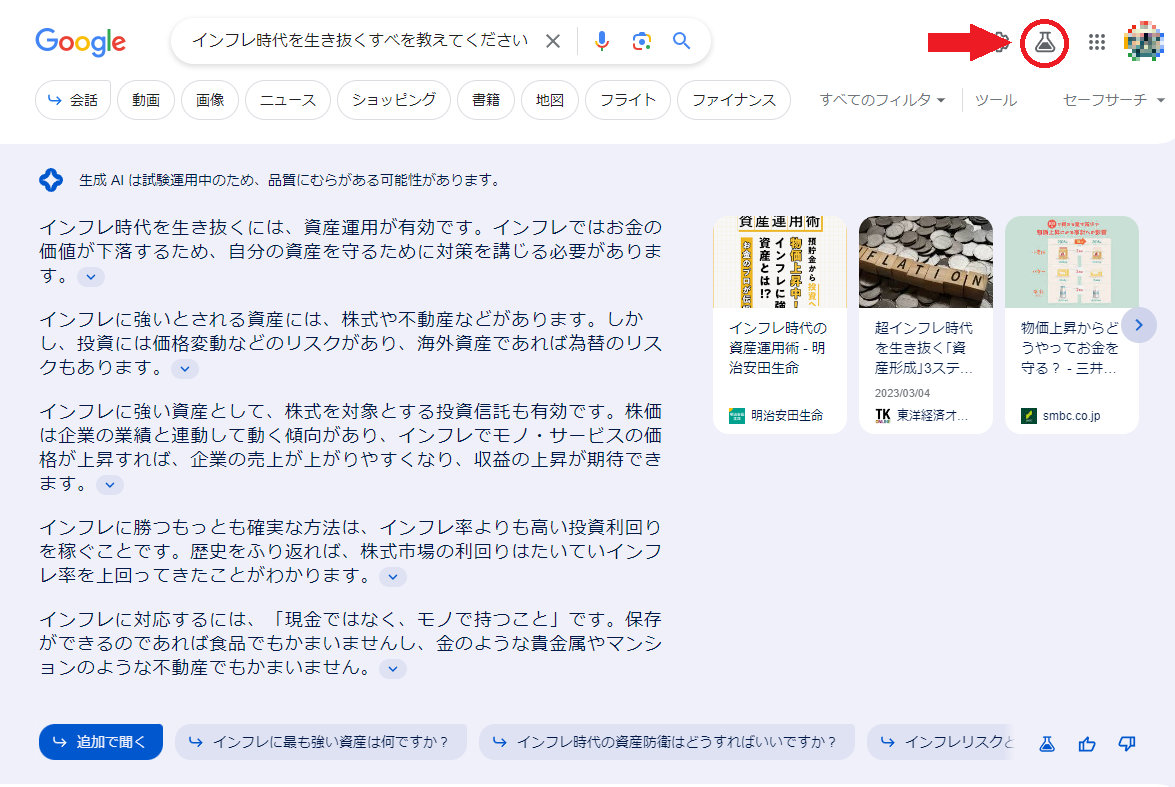Give the AI answer a thumbs up
1175x787 pixels.
1087,743
